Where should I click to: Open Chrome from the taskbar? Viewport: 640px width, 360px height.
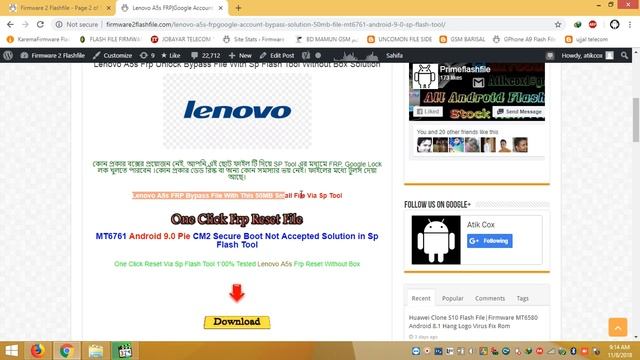point(66,351)
